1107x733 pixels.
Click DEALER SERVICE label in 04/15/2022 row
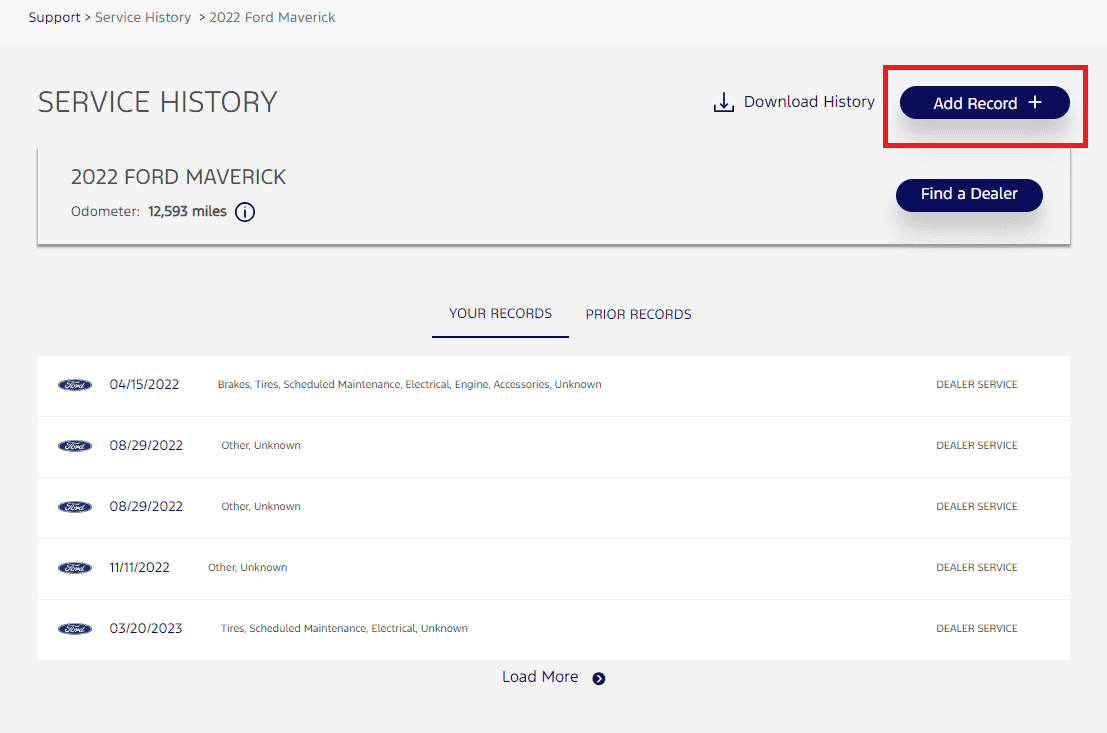(x=976, y=385)
